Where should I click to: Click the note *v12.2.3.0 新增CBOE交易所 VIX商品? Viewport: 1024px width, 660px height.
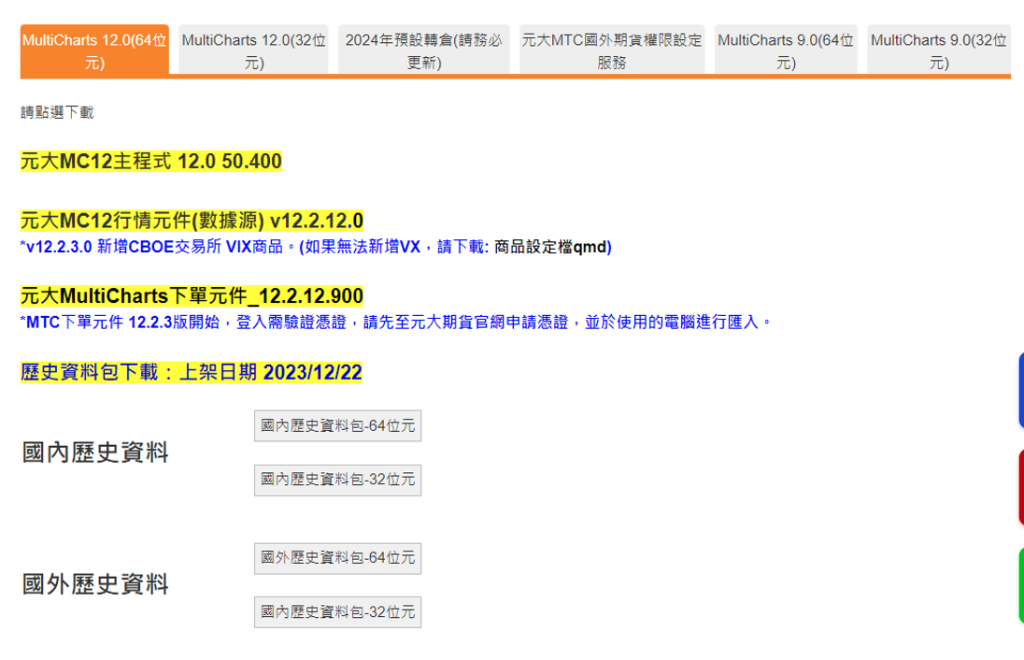[157, 247]
